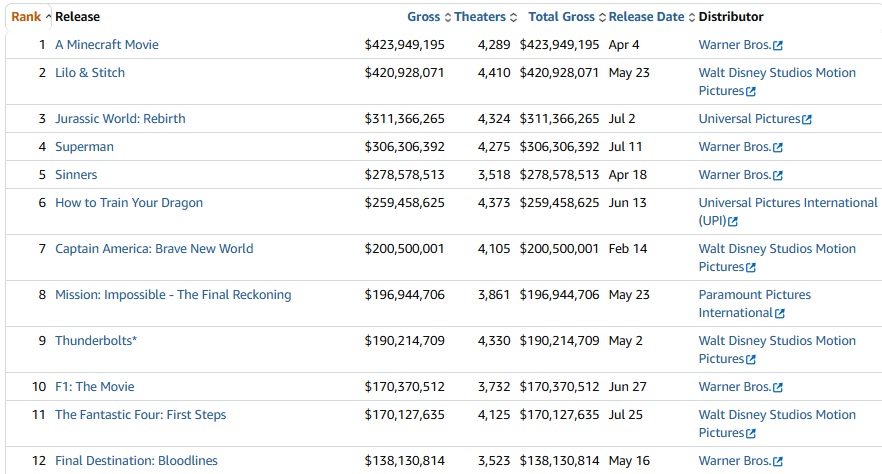882x474 pixels.
Task: Open Final Destination: Bloodlines link
Action: pyautogui.click(x=136, y=461)
